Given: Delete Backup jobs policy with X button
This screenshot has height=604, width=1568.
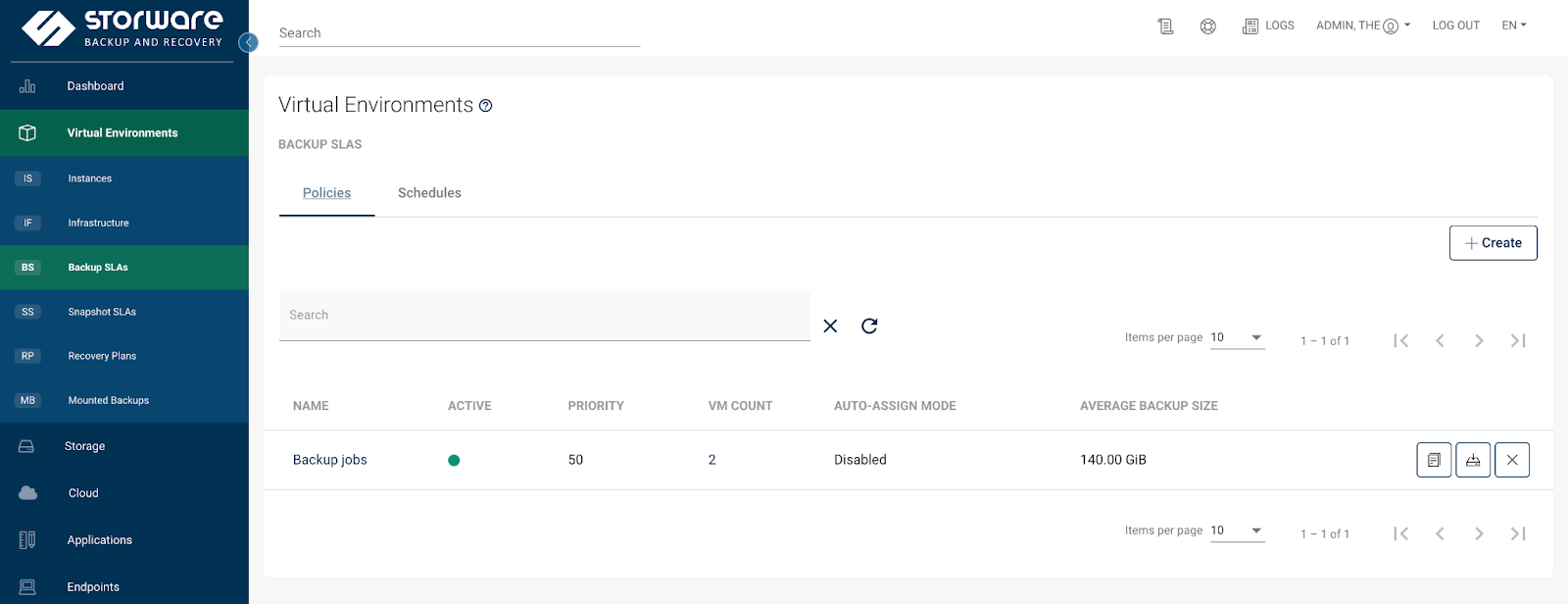Looking at the screenshot, I should 1512,460.
